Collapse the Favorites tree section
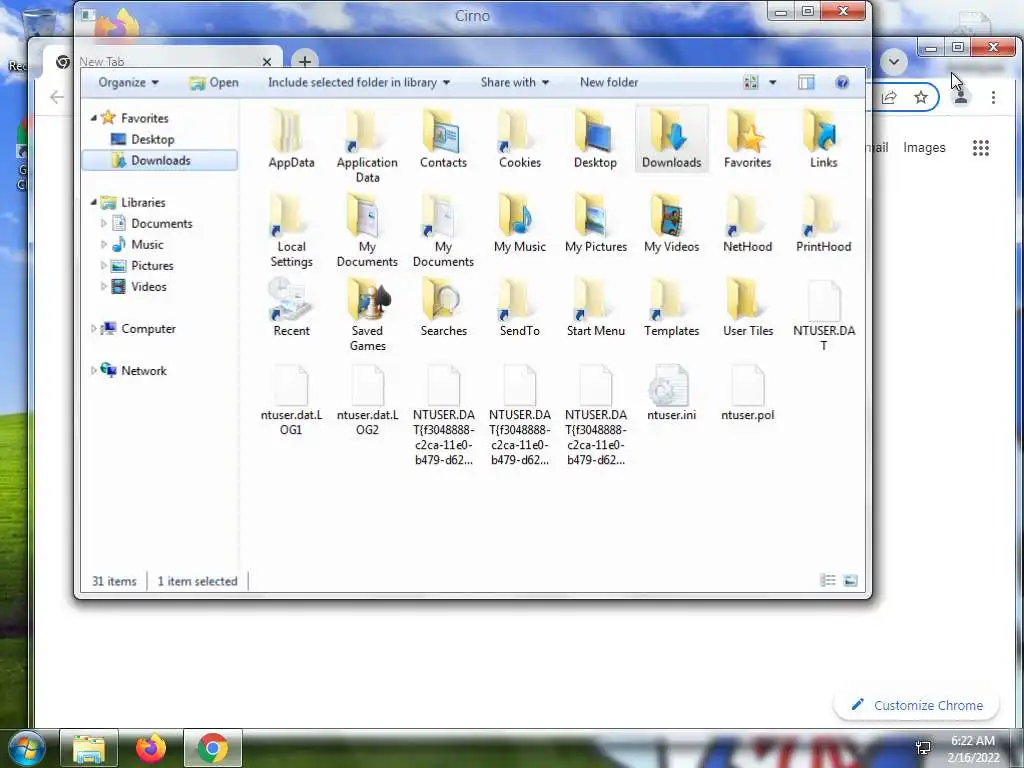Image resolution: width=1024 pixels, height=768 pixels. [93, 118]
